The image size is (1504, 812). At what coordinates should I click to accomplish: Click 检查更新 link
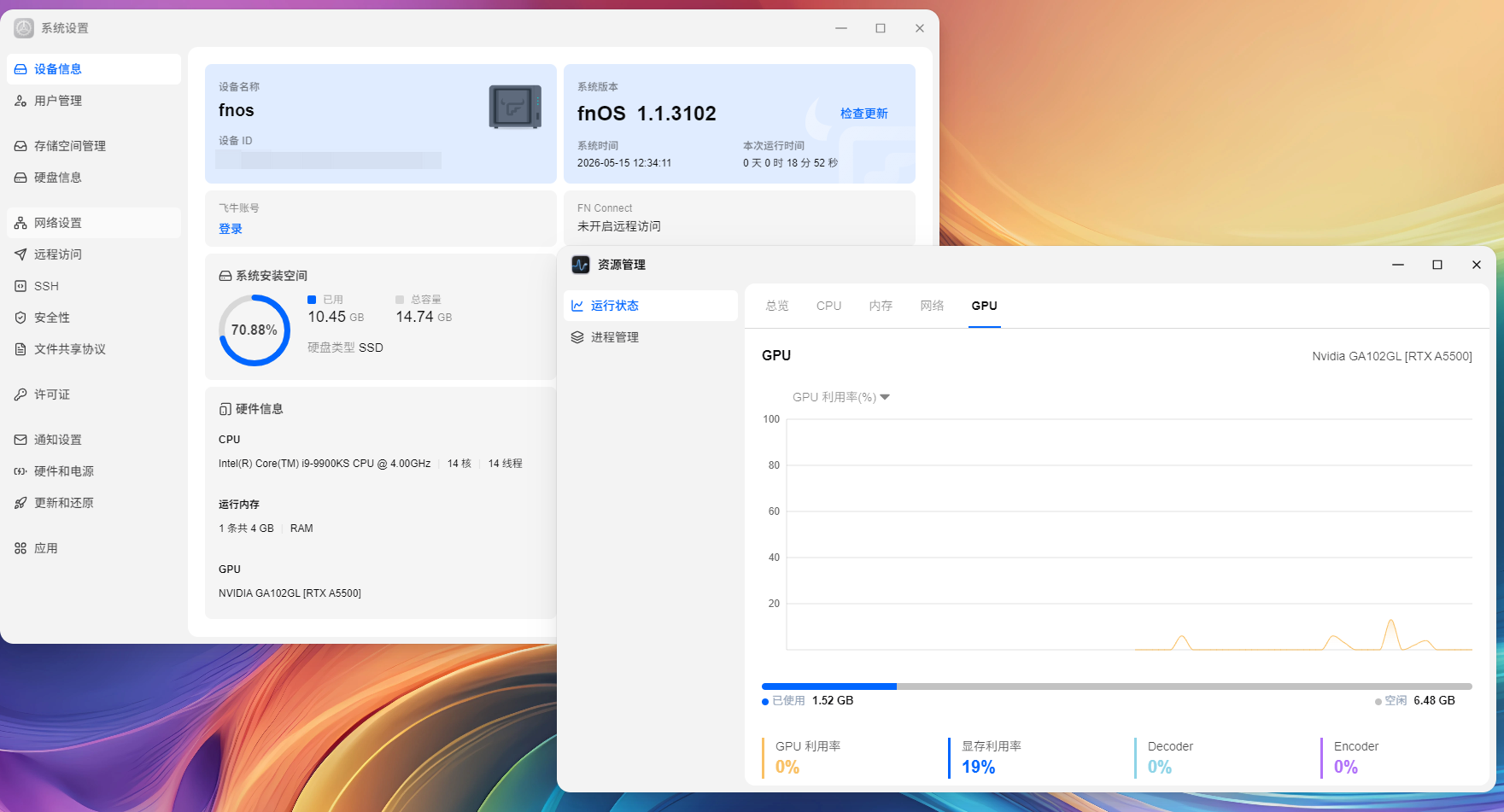click(x=863, y=114)
